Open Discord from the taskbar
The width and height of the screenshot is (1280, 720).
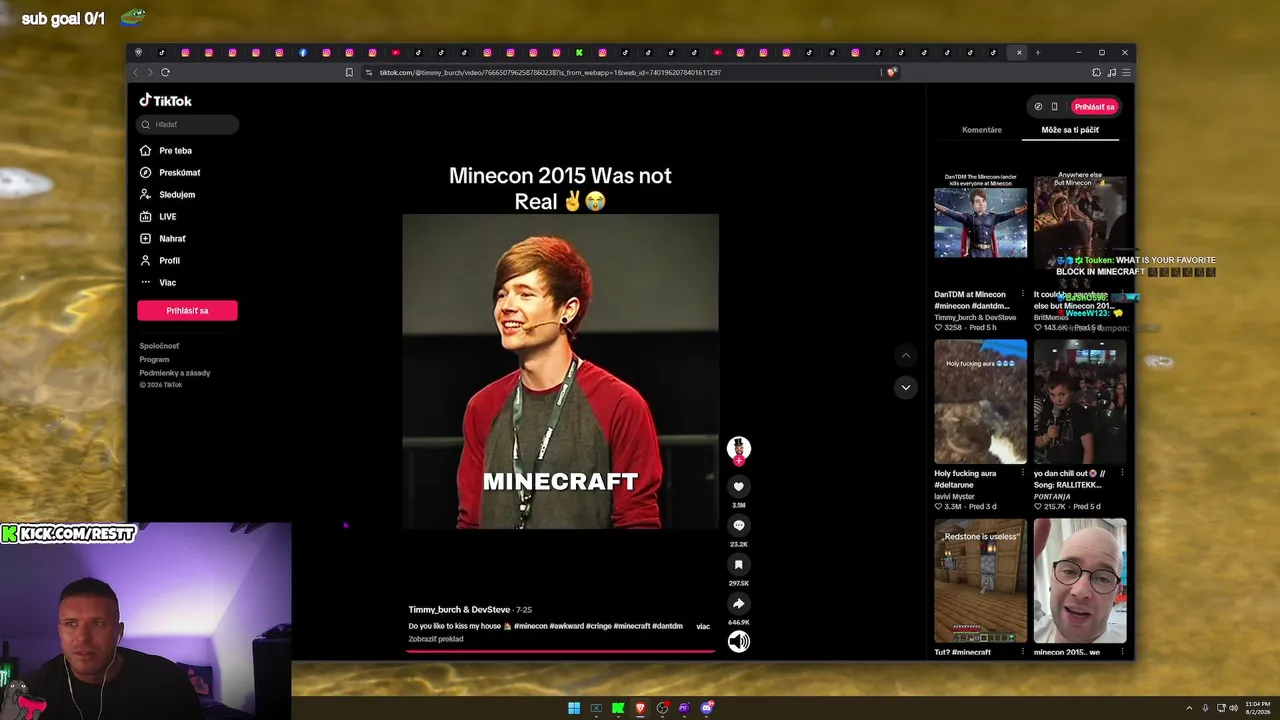(x=707, y=708)
